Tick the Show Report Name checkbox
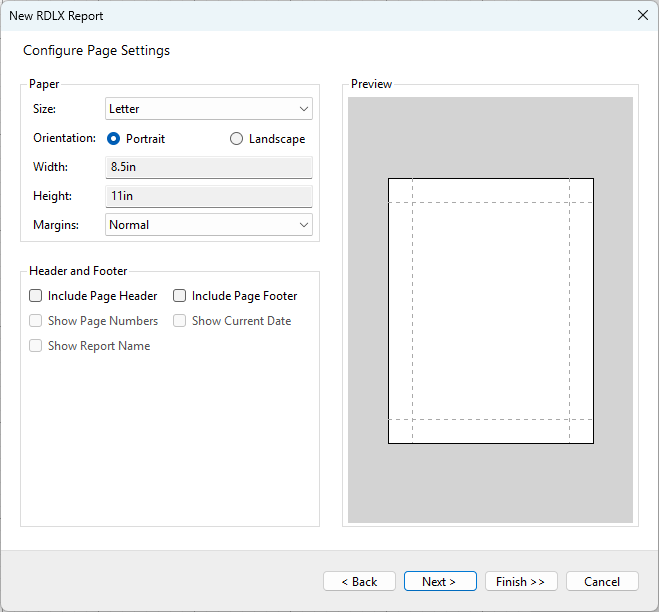This screenshot has height=612, width=659. click(36, 346)
